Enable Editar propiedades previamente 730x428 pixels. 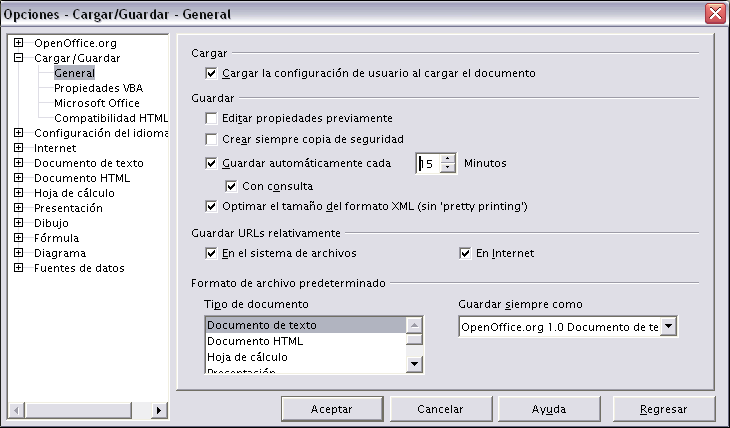point(211,118)
